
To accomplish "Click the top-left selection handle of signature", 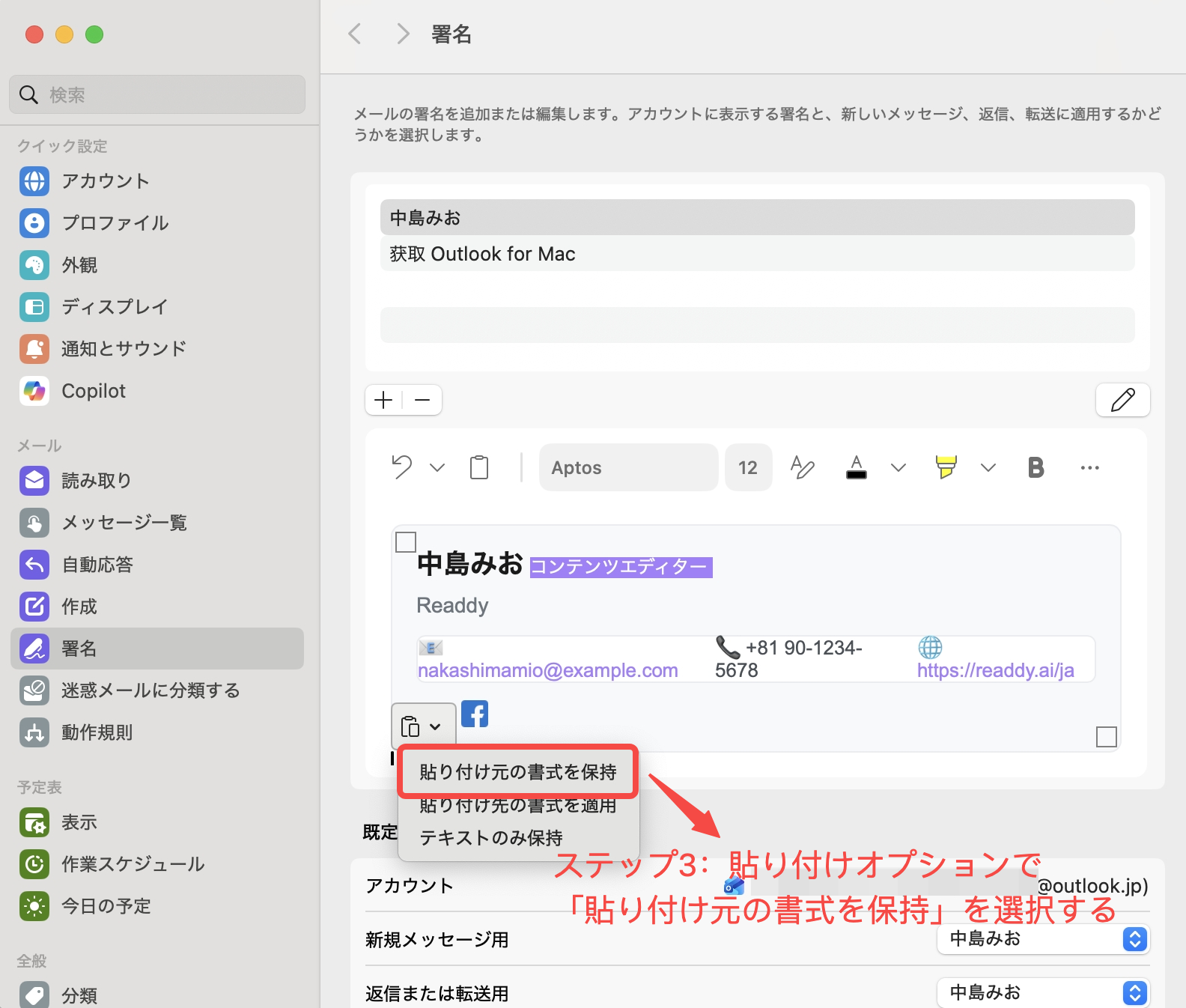I will click(x=406, y=542).
